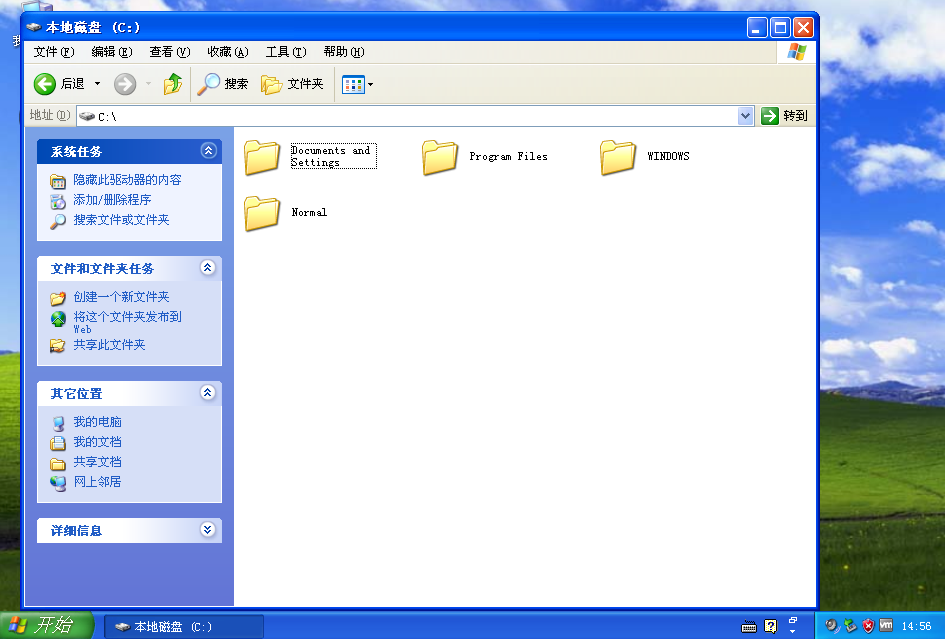The image size is (945, 639).
Task: Click the network neighborhood icon beside 网上邻居
Action: pyautogui.click(x=58, y=483)
